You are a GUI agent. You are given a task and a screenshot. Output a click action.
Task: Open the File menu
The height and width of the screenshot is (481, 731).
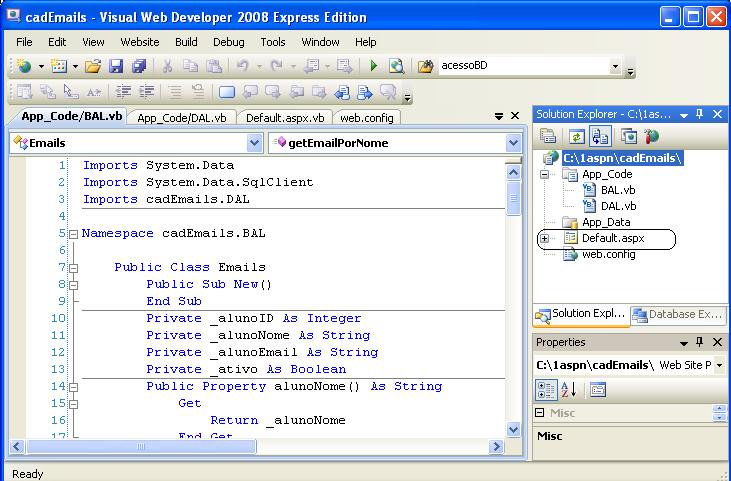click(24, 42)
